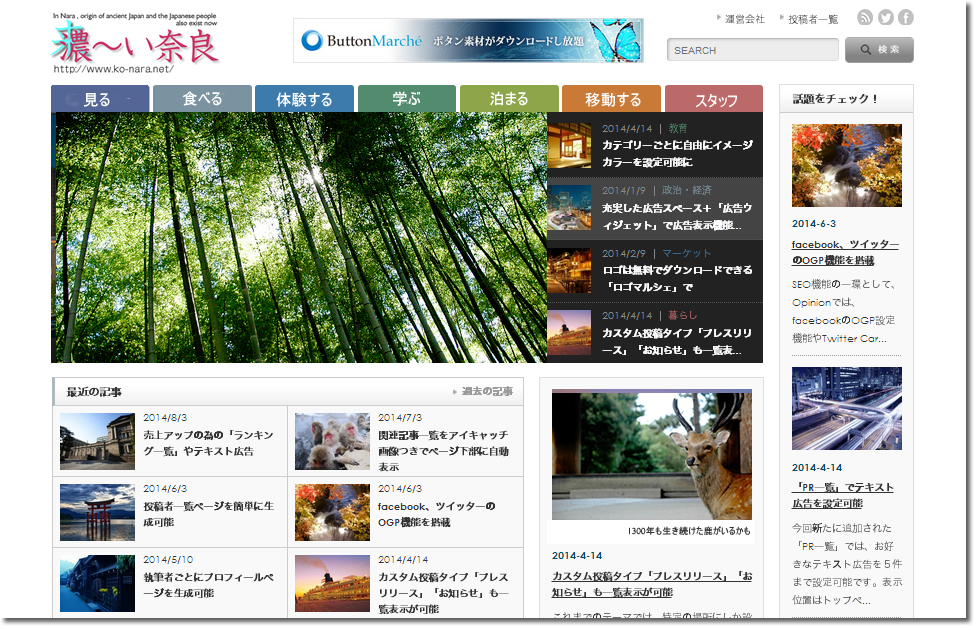Open the 体験する navigation tab
Viewport: 978px width, 630px height.
(x=304, y=99)
